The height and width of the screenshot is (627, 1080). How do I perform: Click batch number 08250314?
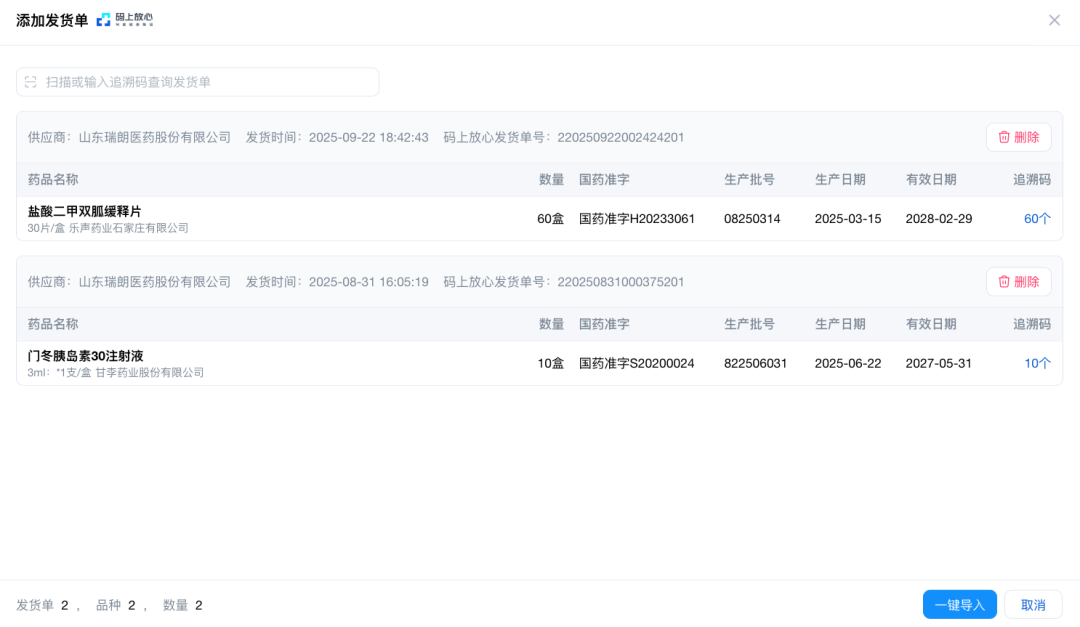[x=751, y=218]
